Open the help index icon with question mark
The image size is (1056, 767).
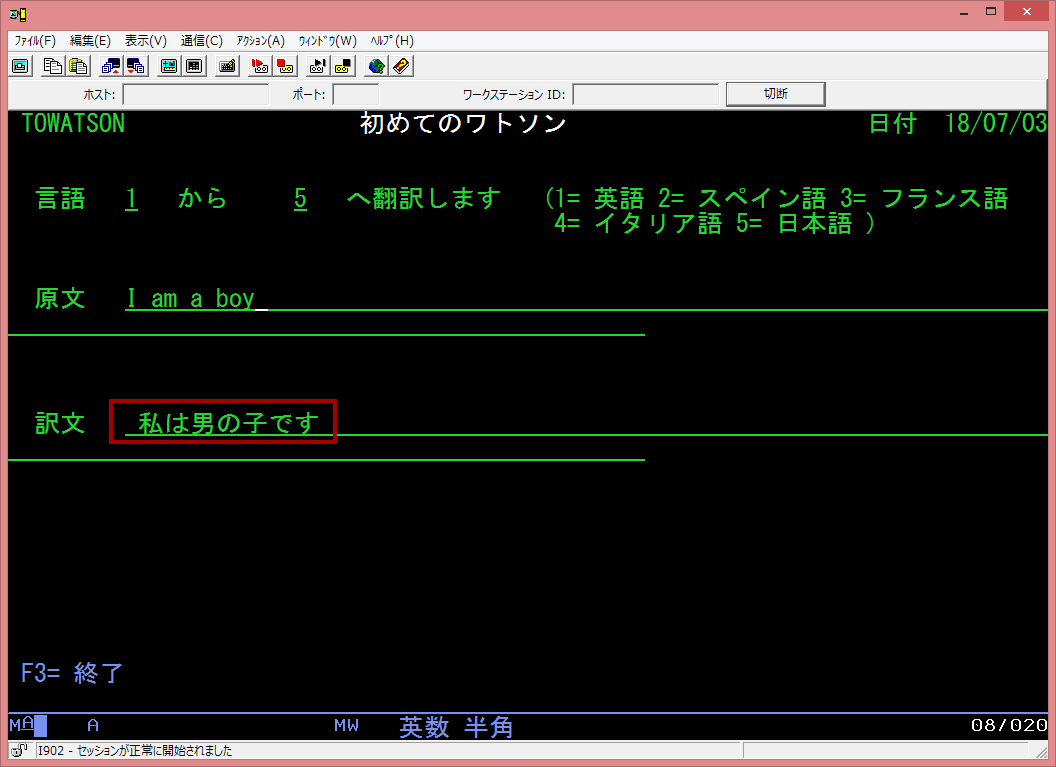pyautogui.click(x=400, y=66)
